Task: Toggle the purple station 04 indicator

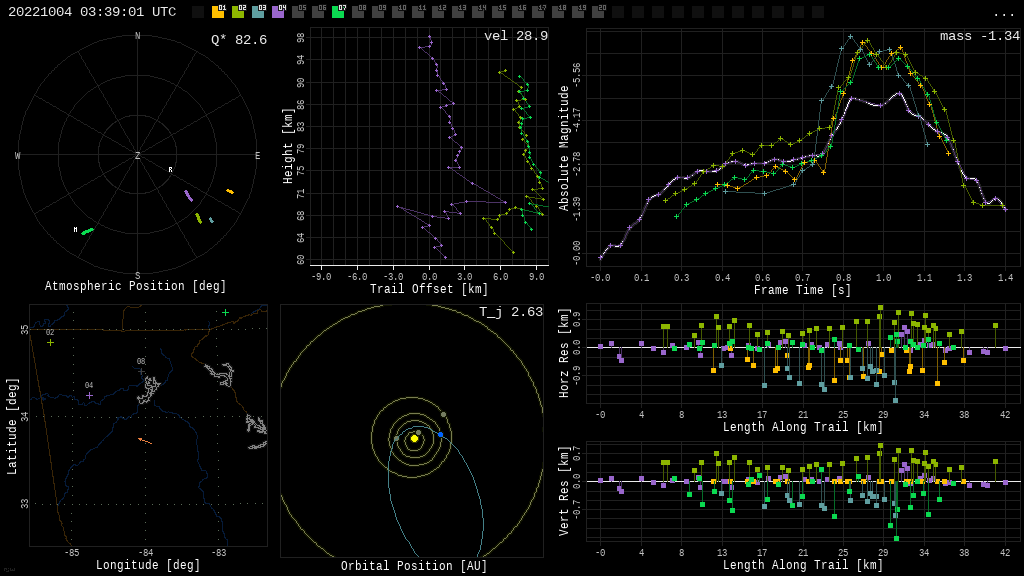Action: click(278, 12)
